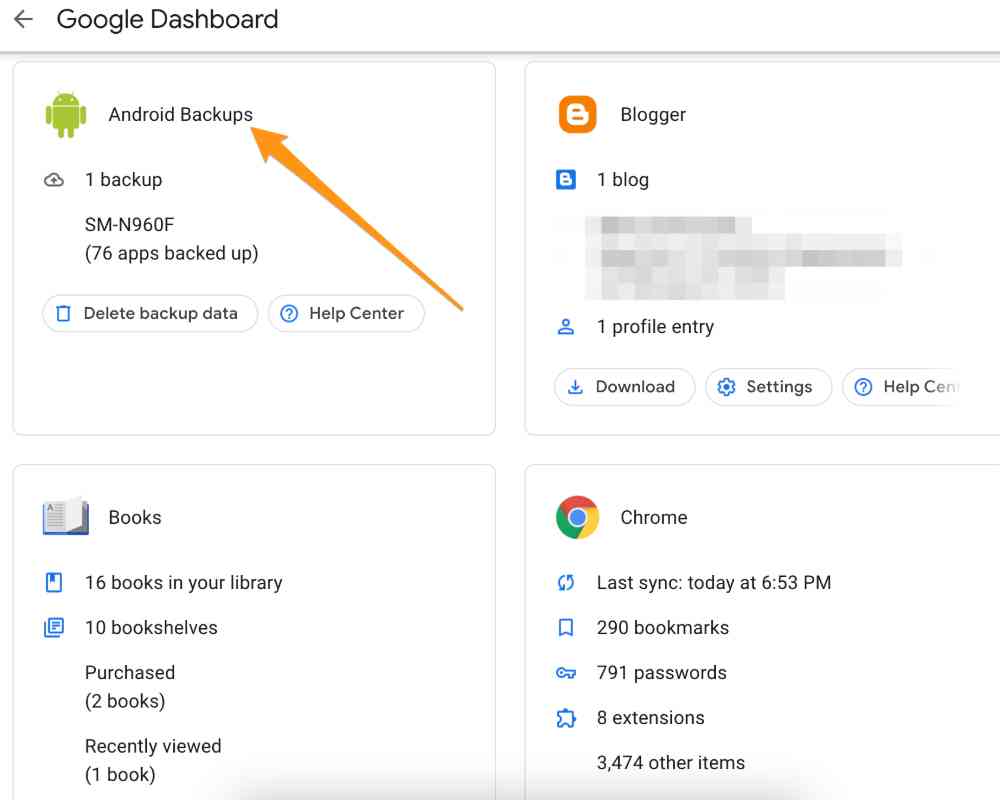Open Help Center in Android Backups card
Screen dimensions: 1000x800
pyautogui.click(x=346, y=313)
